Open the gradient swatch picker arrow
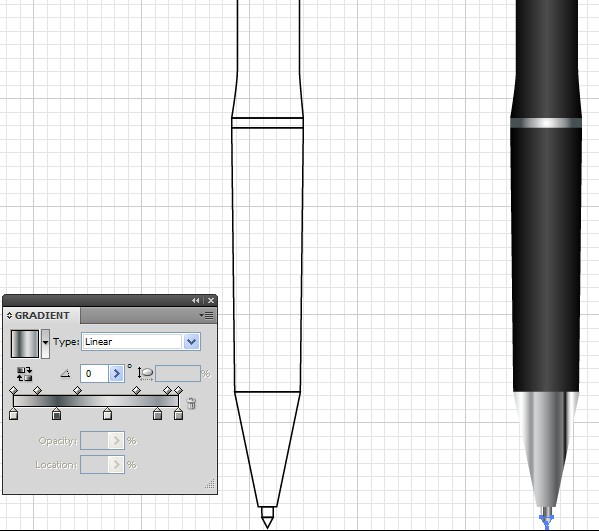This screenshot has width=599, height=531. click(x=45, y=344)
